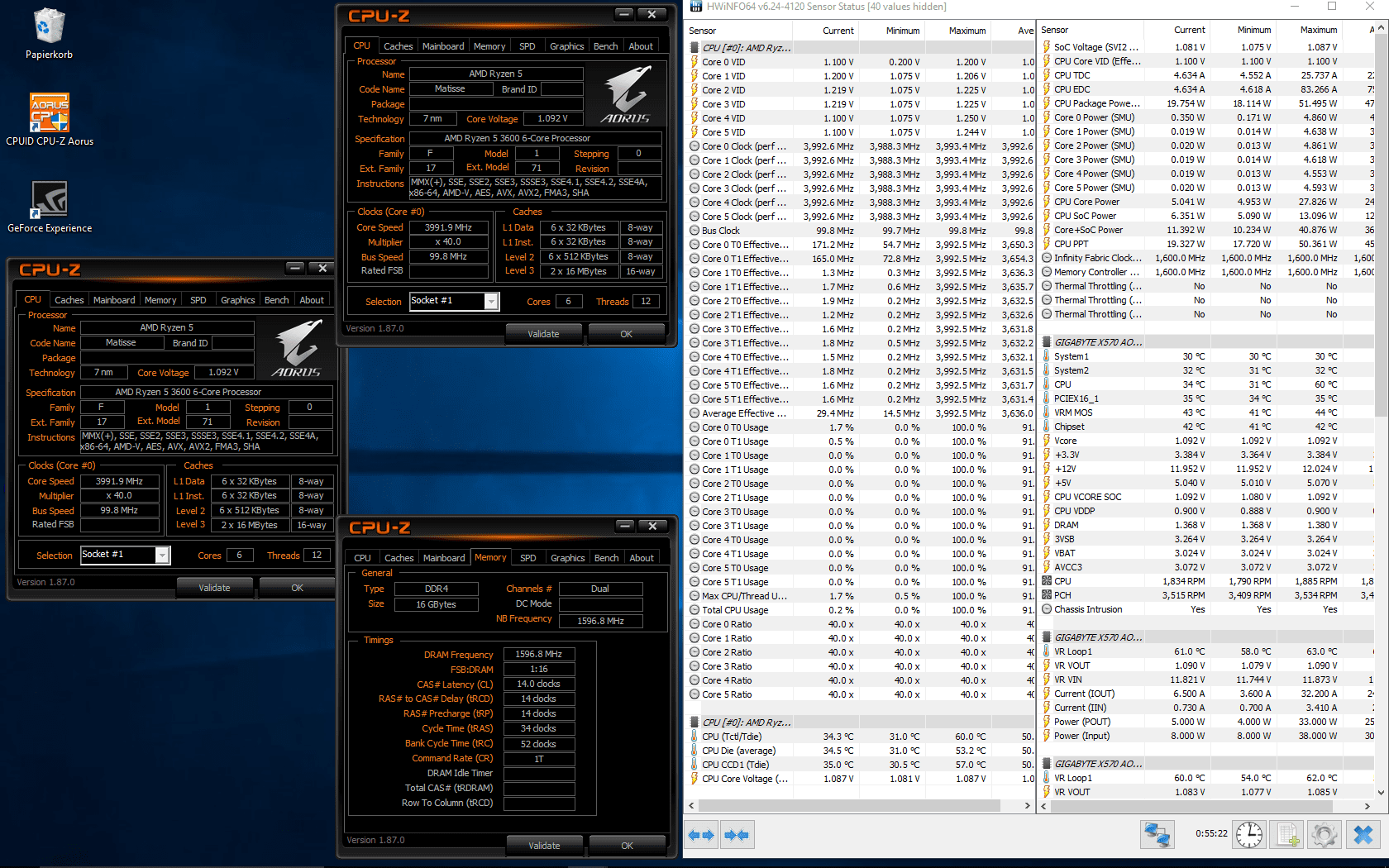Click icon beside Total CPU Usage row
This screenshot has width=1389, height=868.
(x=694, y=610)
